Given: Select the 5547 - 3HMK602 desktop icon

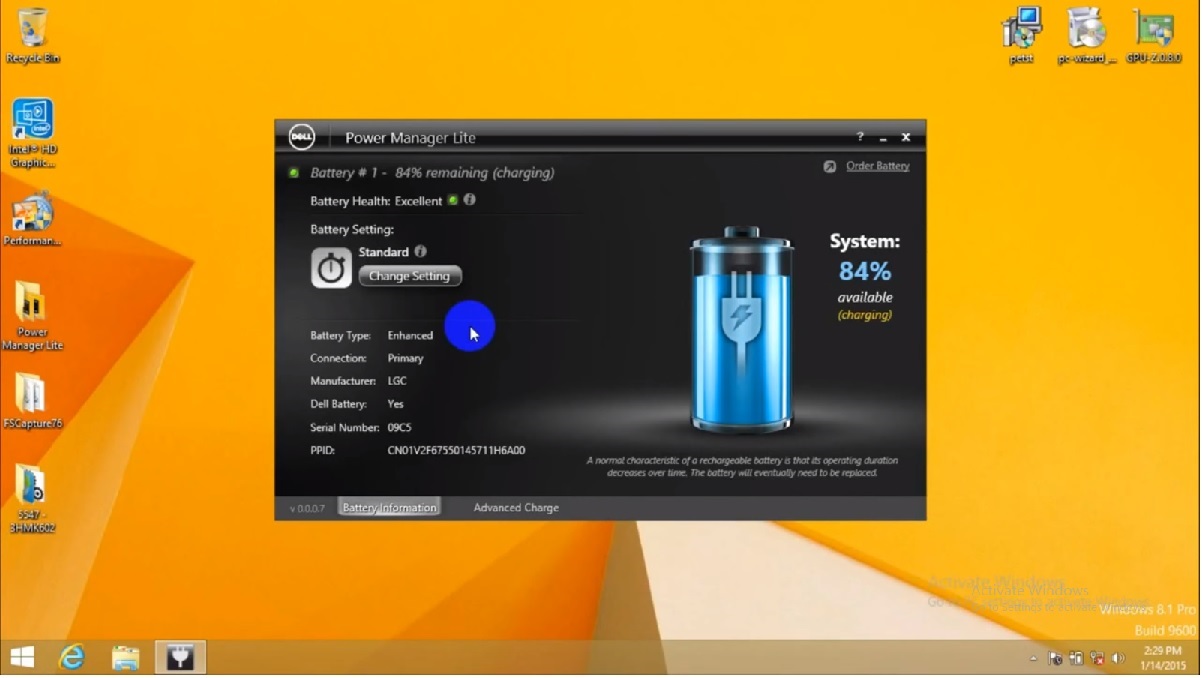Looking at the screenshot, I should (x=32, y=498).
